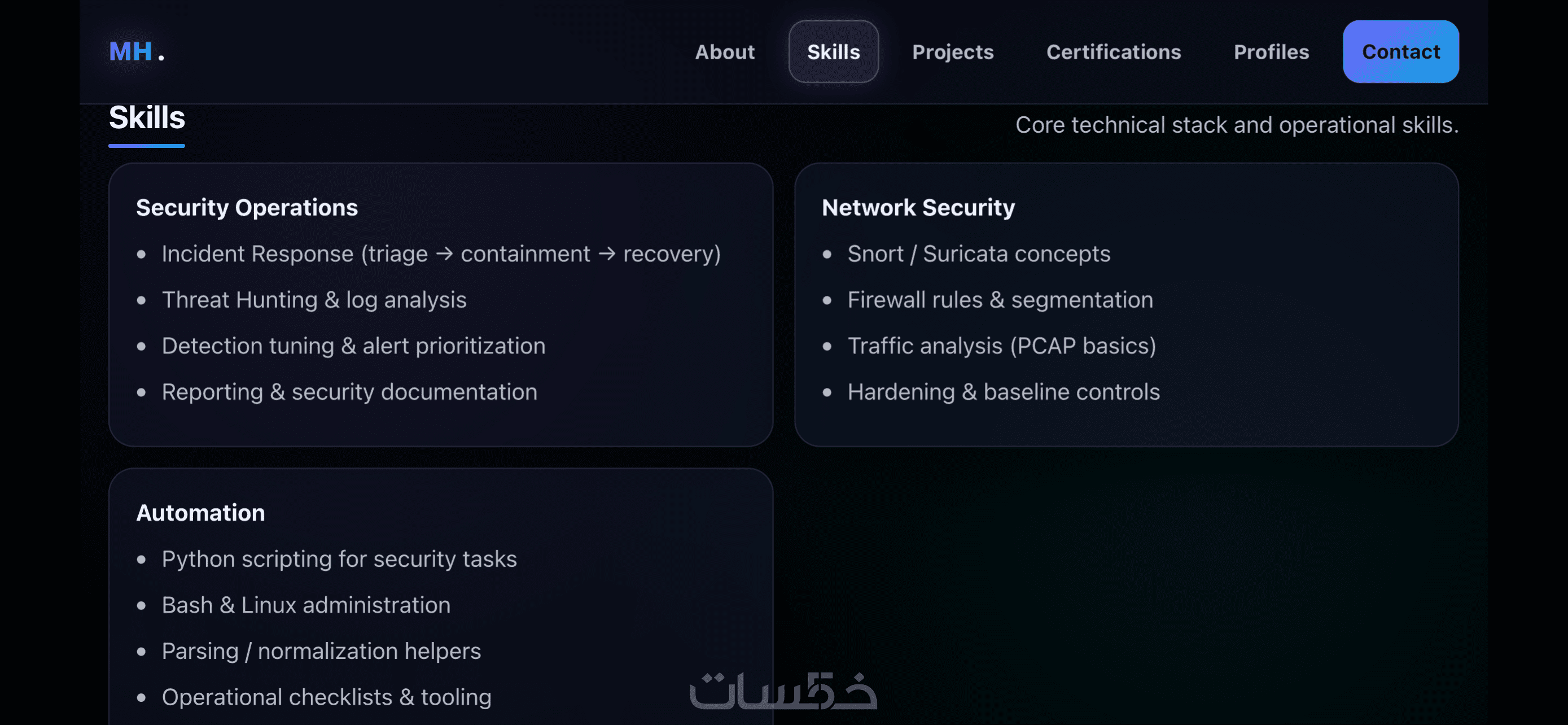Click Detection tuning & alert prioritization
The height and width of the screenshot is (725, 1568).
click(x=353, y=346)
